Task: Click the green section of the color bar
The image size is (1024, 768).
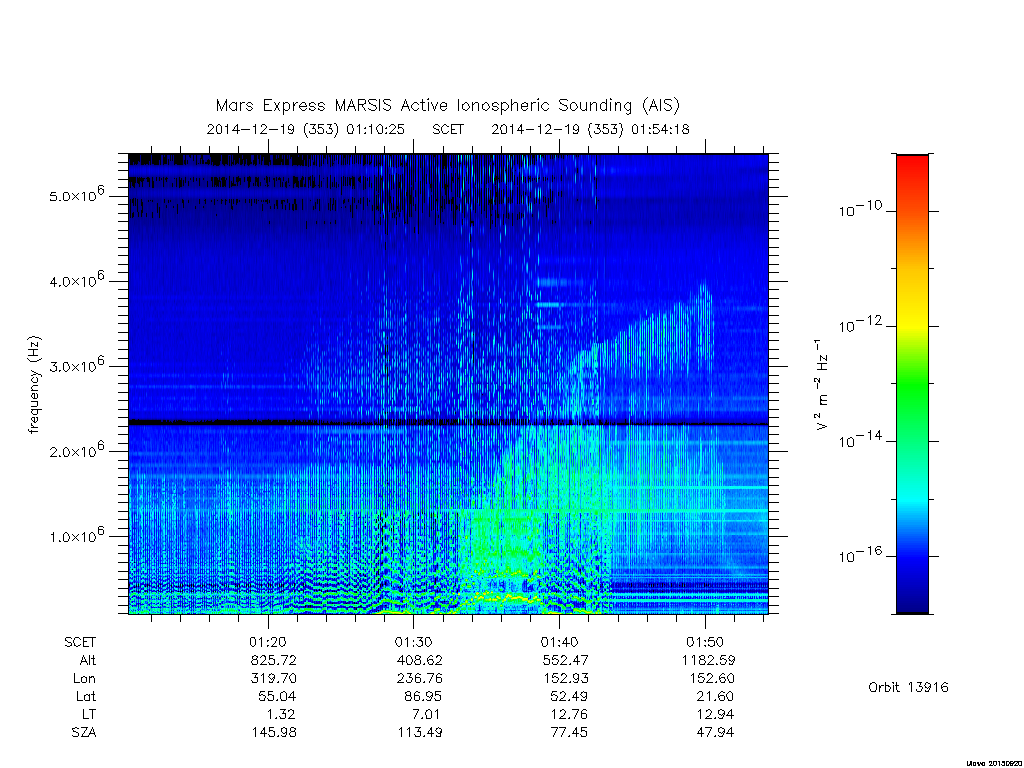Action: [912, 385]
